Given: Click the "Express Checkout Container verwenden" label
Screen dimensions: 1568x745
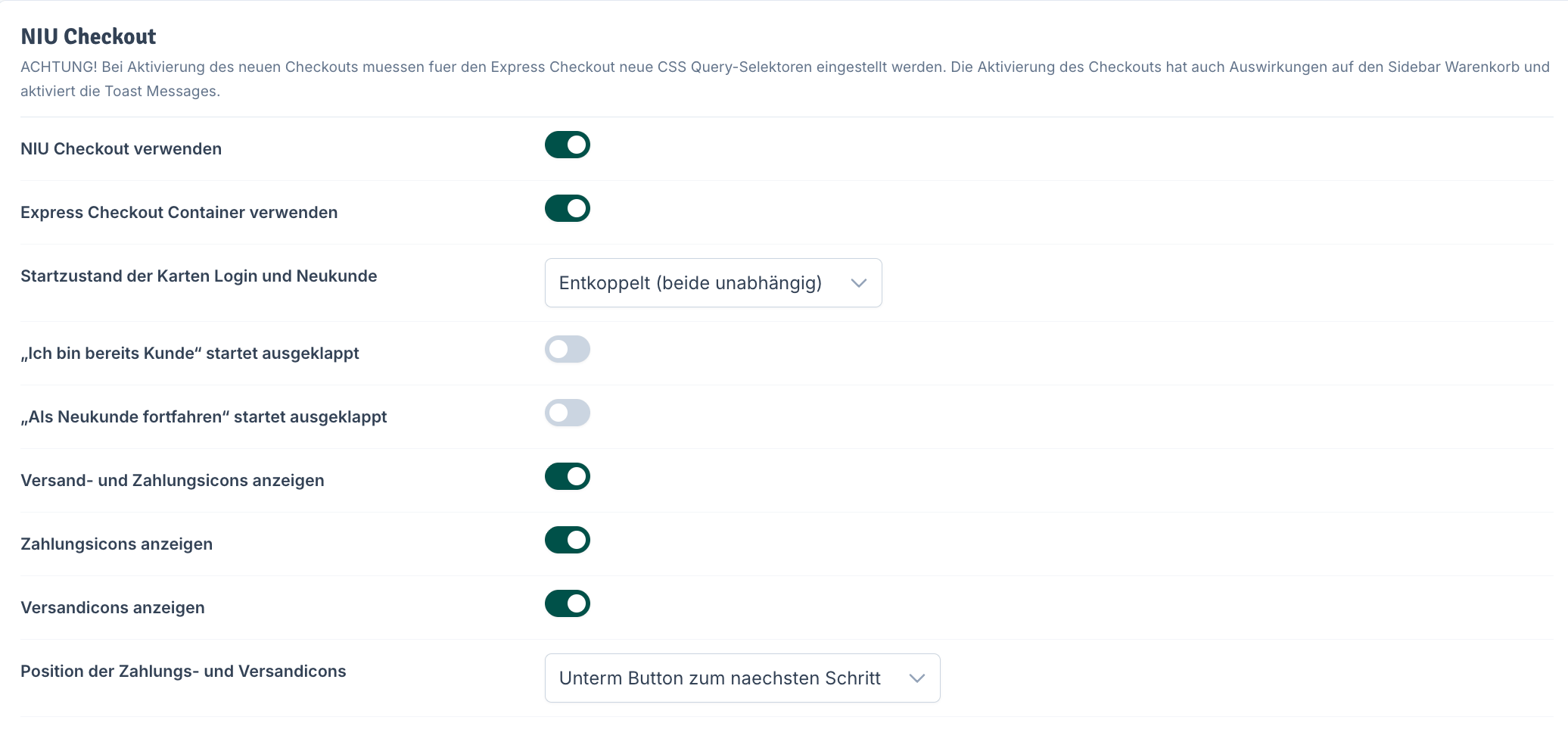Looking at the screenshot, I should 179,212.
